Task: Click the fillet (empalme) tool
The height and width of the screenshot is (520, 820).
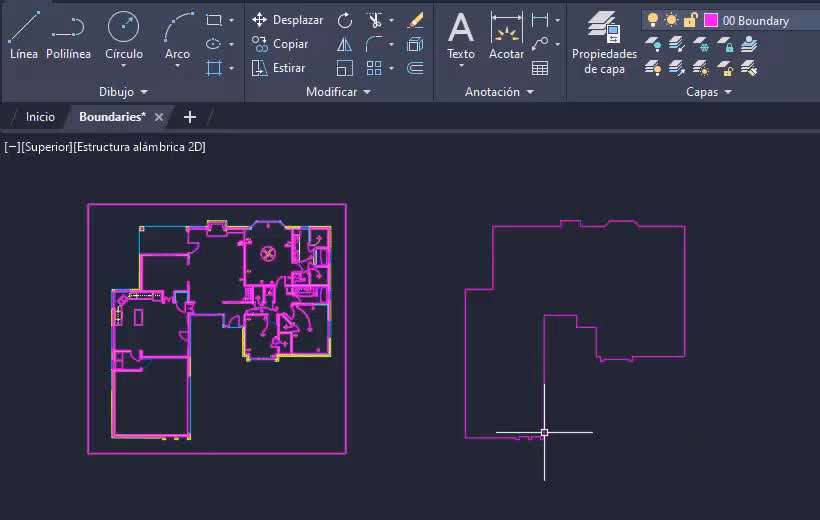Action: point(374,44)
